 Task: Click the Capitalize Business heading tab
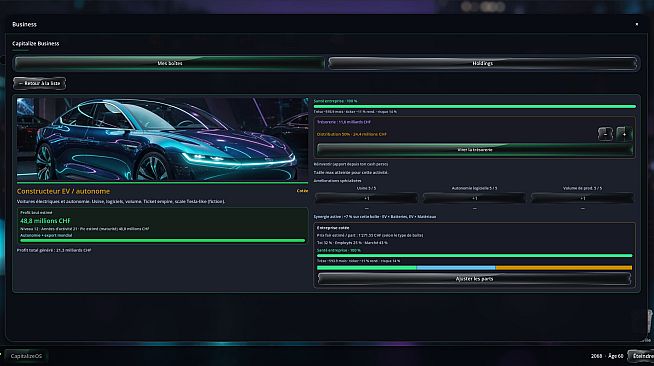click(35, 43)
